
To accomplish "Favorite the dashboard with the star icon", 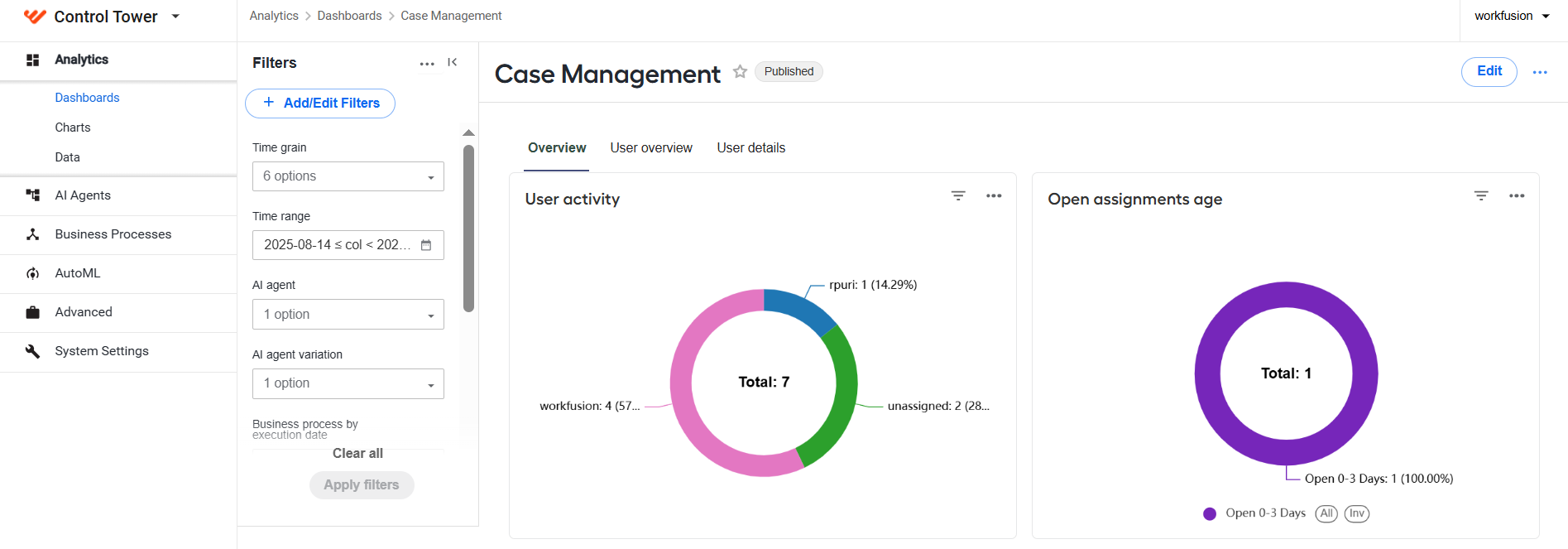I will [x=740, y=72].
